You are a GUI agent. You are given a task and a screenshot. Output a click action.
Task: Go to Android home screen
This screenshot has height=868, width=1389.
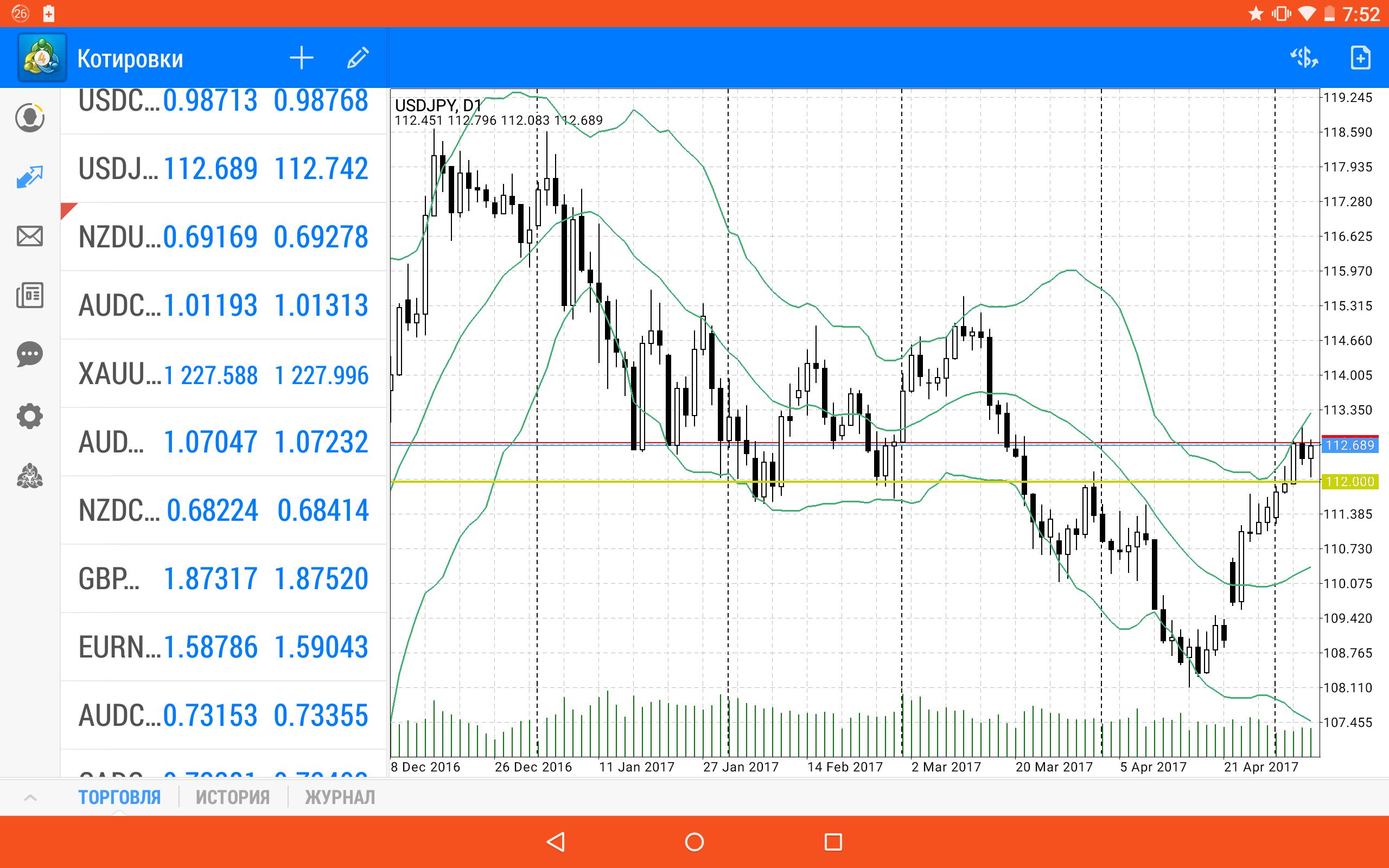[694, 842]
